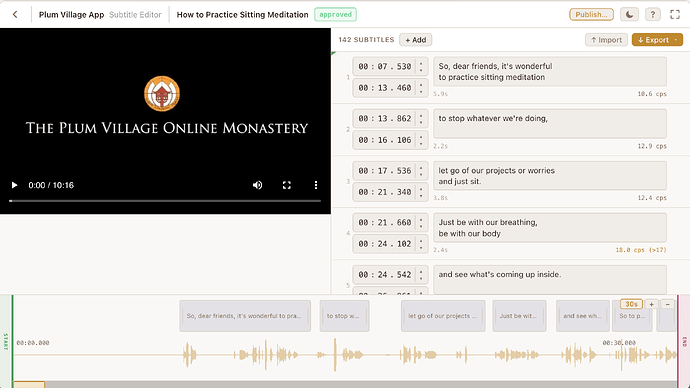The image size is (690, 388).
Task: Click the Import button
Action: point(606,40)
